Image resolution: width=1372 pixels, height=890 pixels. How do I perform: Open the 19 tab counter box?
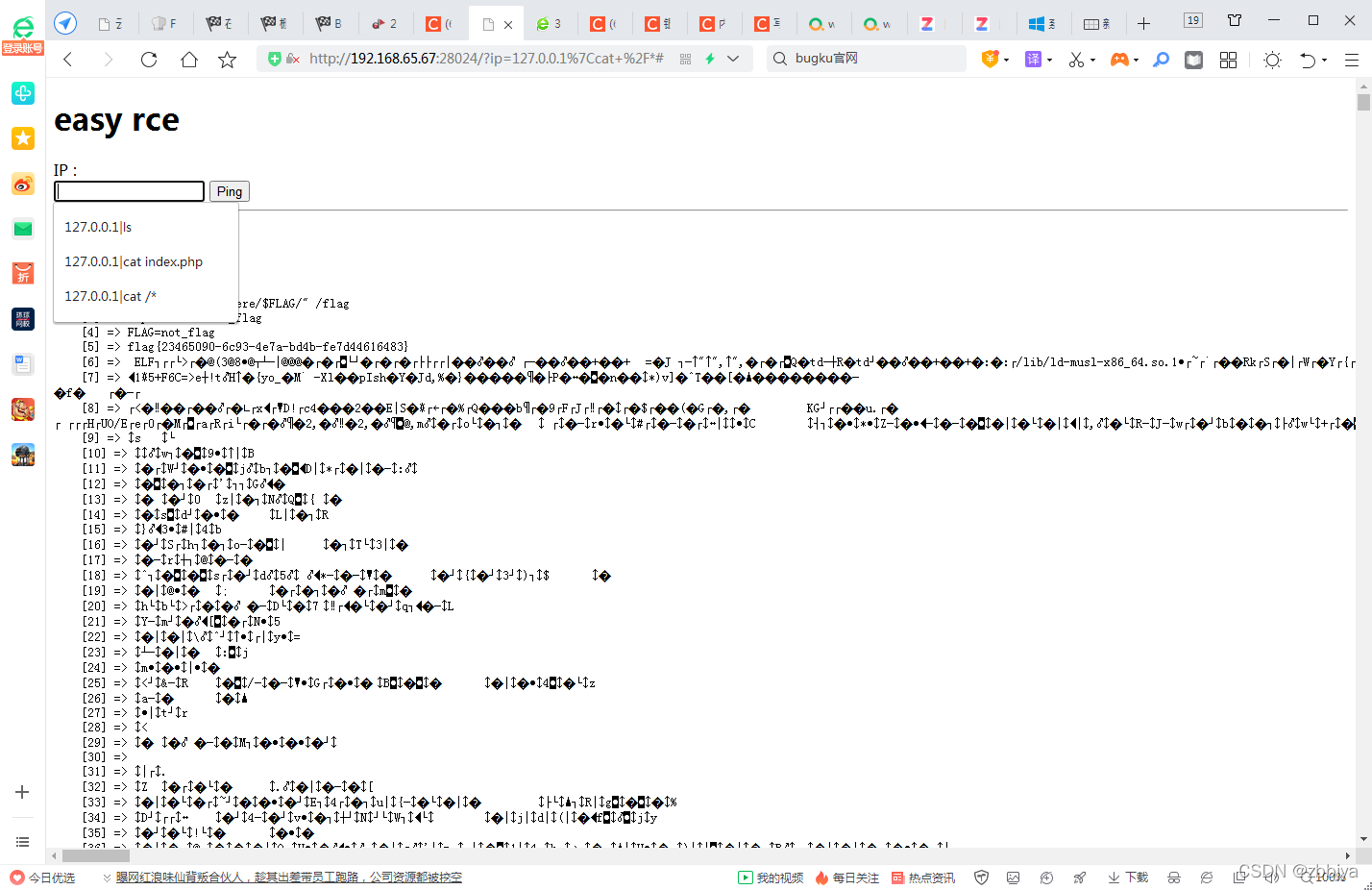point(1193,20)
